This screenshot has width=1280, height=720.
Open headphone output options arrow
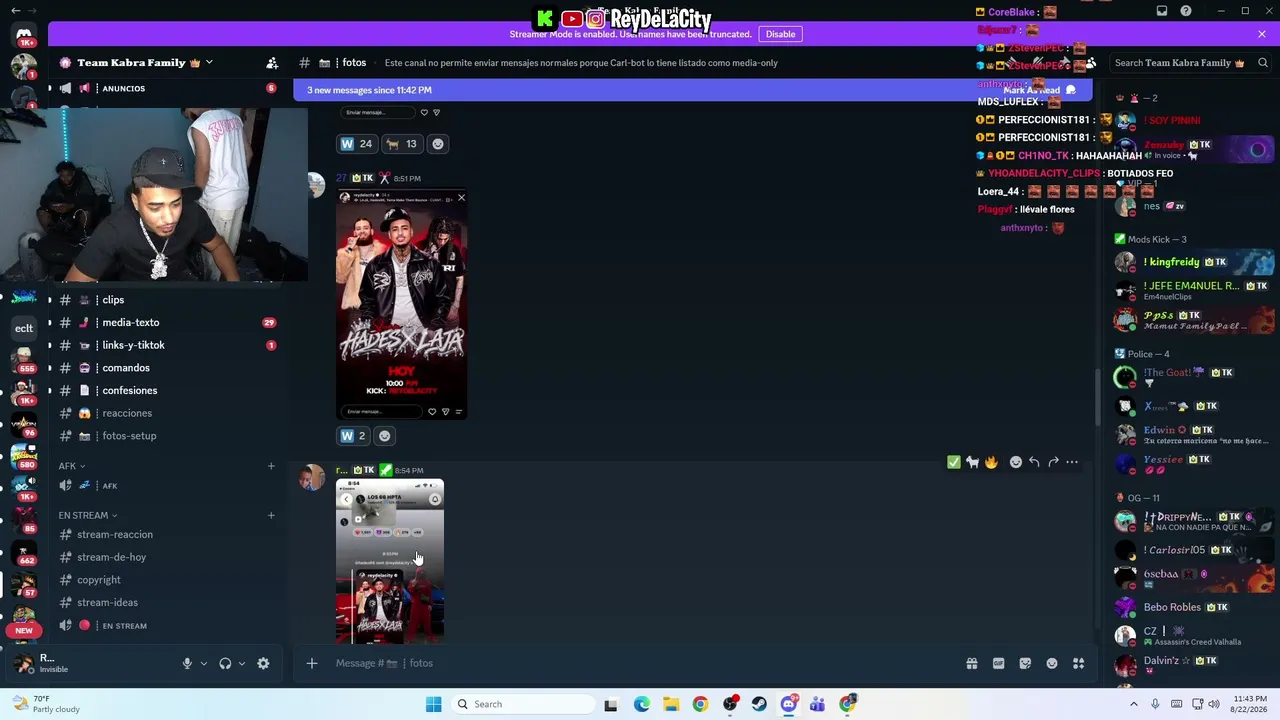(x=242, y=663)
